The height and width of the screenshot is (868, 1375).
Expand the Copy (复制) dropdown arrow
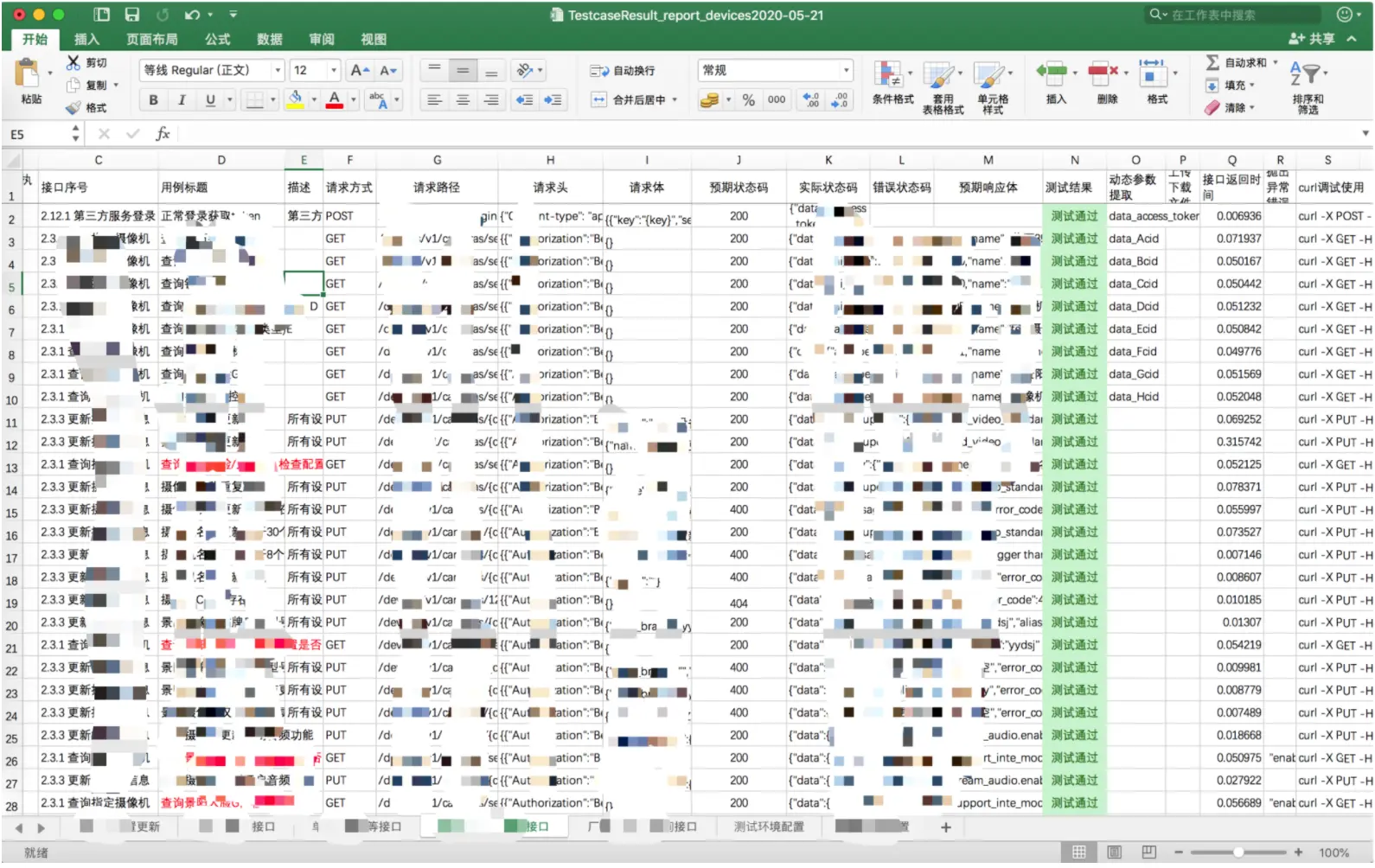[116, 85]
